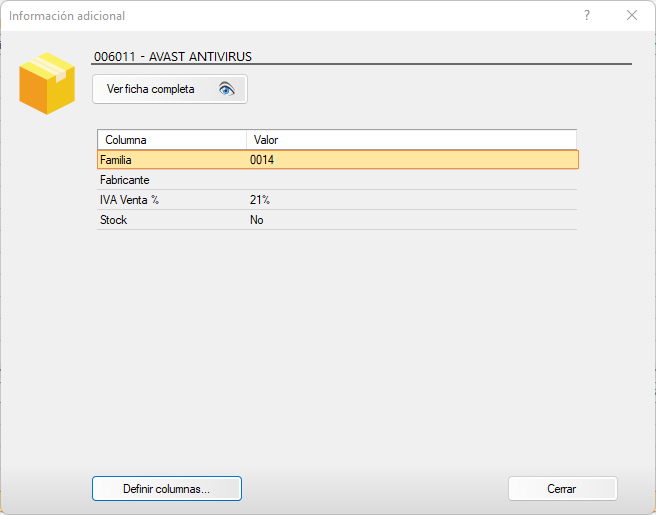
Task: Click the eye icon on Ver ficha completa
Action: (227, 89)
